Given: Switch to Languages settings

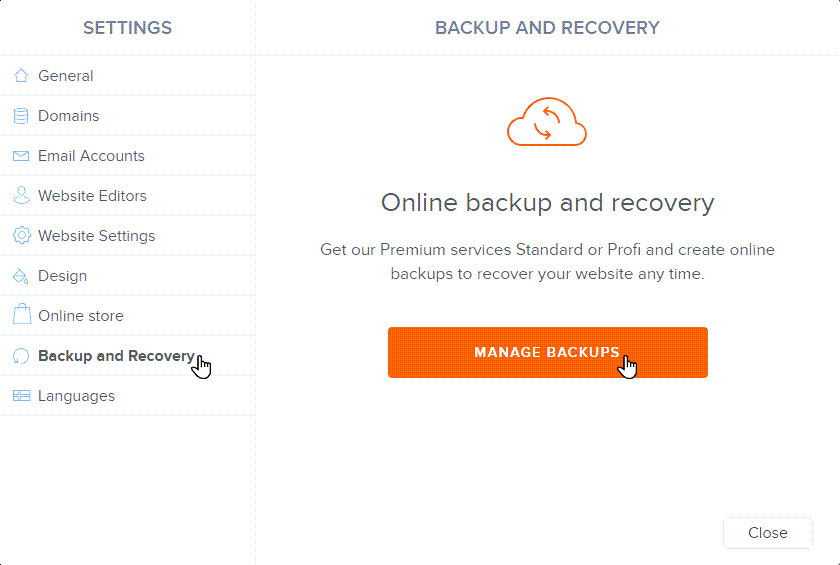Looking at the screenshot, I should pos(76,396).
